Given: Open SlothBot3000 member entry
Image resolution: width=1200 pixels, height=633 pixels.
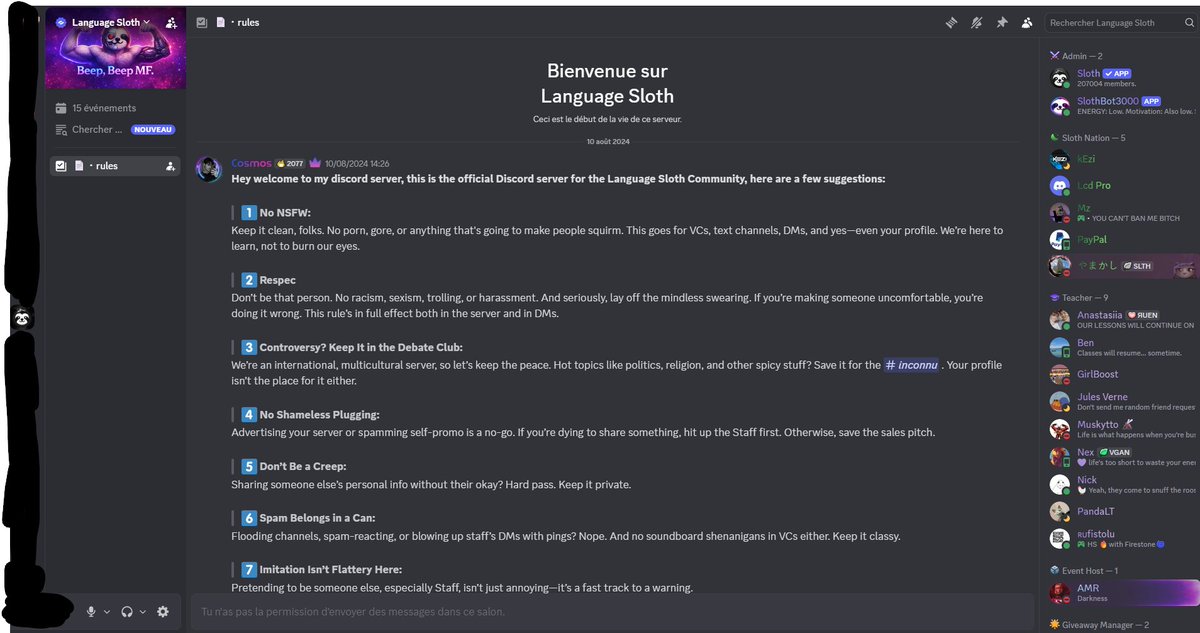Looking at the screenshot, I should coord(1121,106).
